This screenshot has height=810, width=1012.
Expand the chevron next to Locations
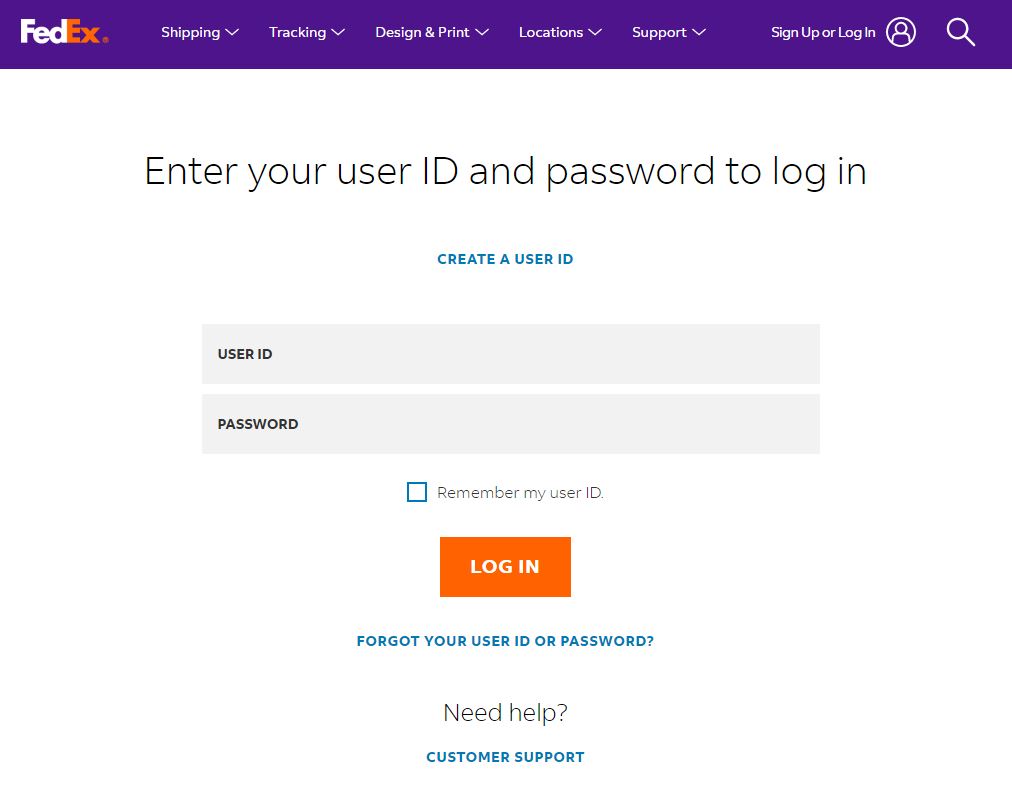tap(595, 32)
